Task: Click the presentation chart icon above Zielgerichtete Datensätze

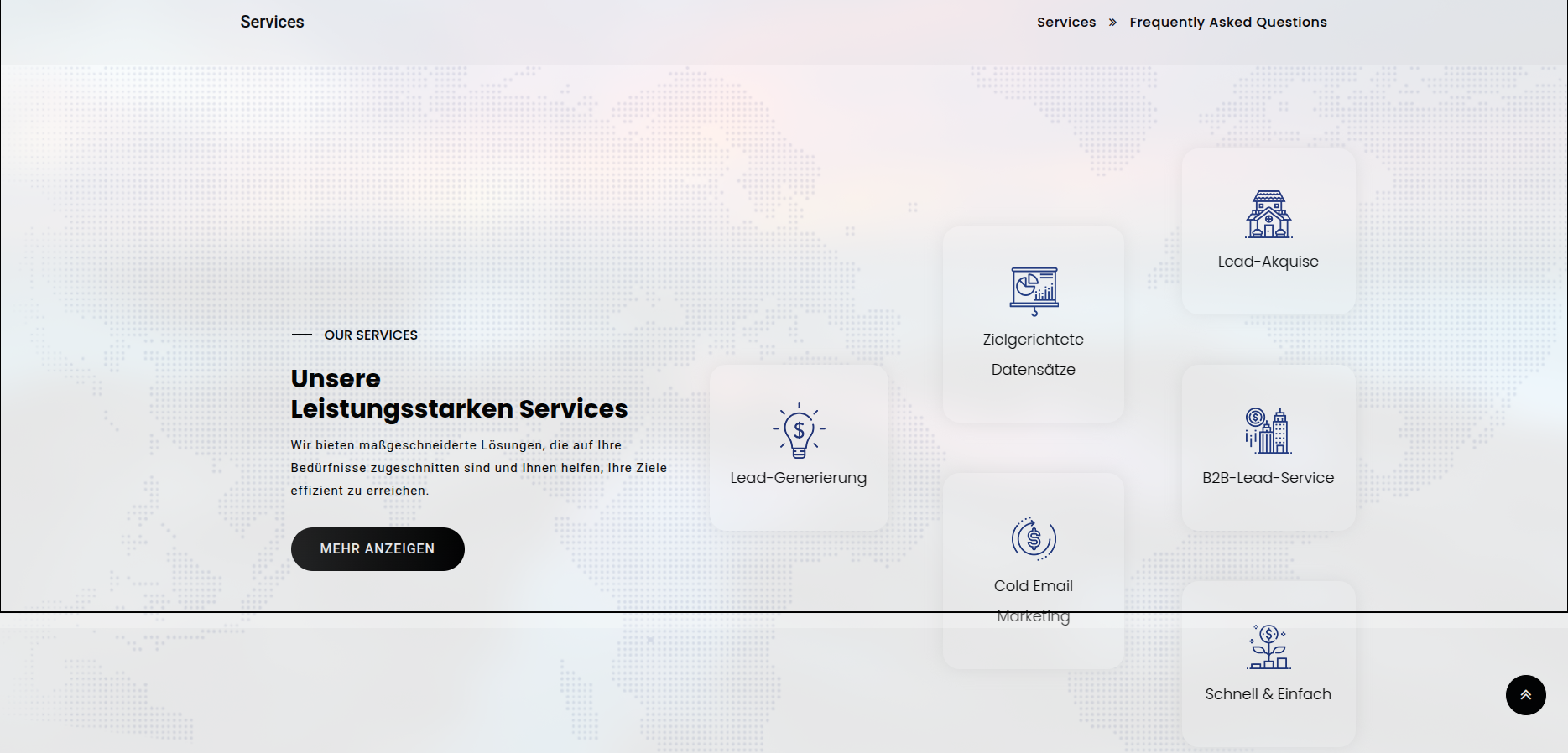Action: click(1034, 291)
